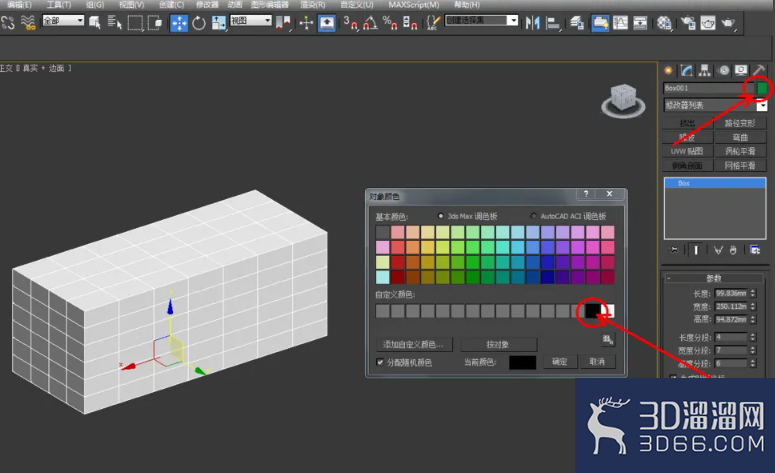Open the 组(G) menu
This screenshot has height=473, width=775.
point(95,4)
